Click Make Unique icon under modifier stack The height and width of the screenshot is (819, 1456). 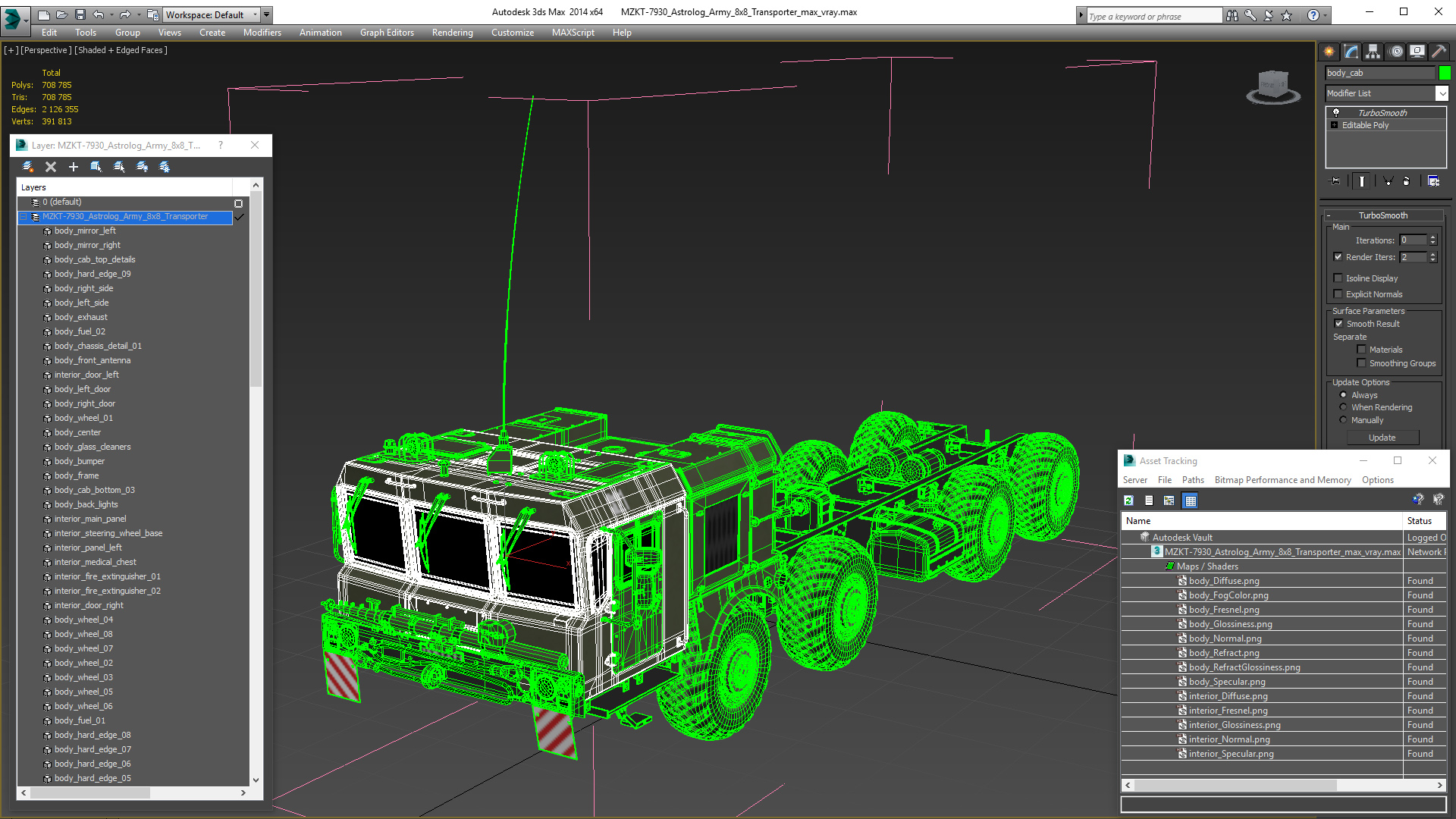coord(1388,181)
